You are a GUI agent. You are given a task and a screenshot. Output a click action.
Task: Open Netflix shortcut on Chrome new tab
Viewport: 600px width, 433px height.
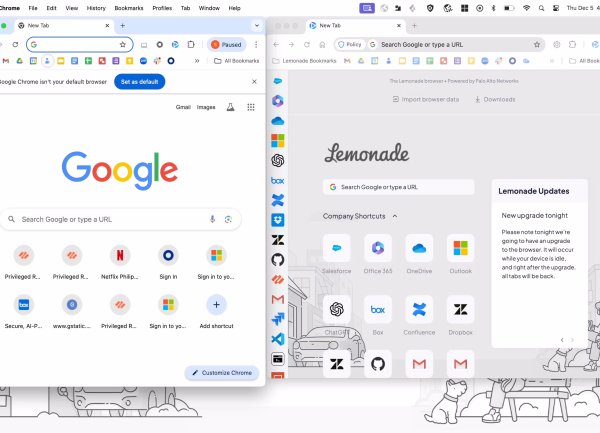120,262
